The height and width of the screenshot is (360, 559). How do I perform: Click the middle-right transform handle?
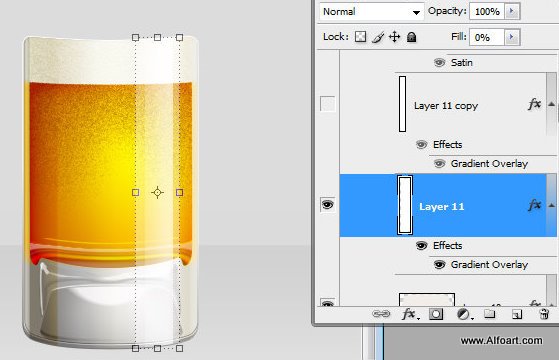coord(179,192)
